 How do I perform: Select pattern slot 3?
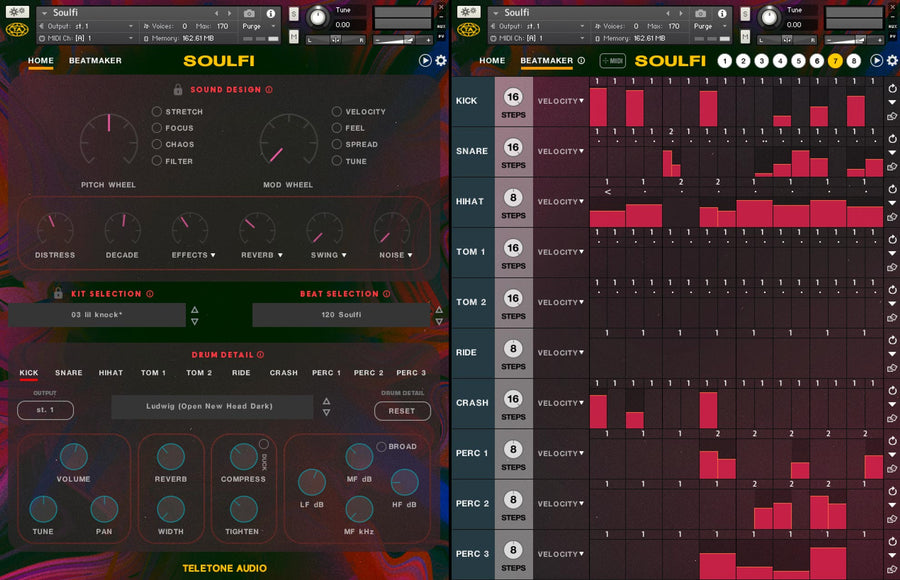761,61
